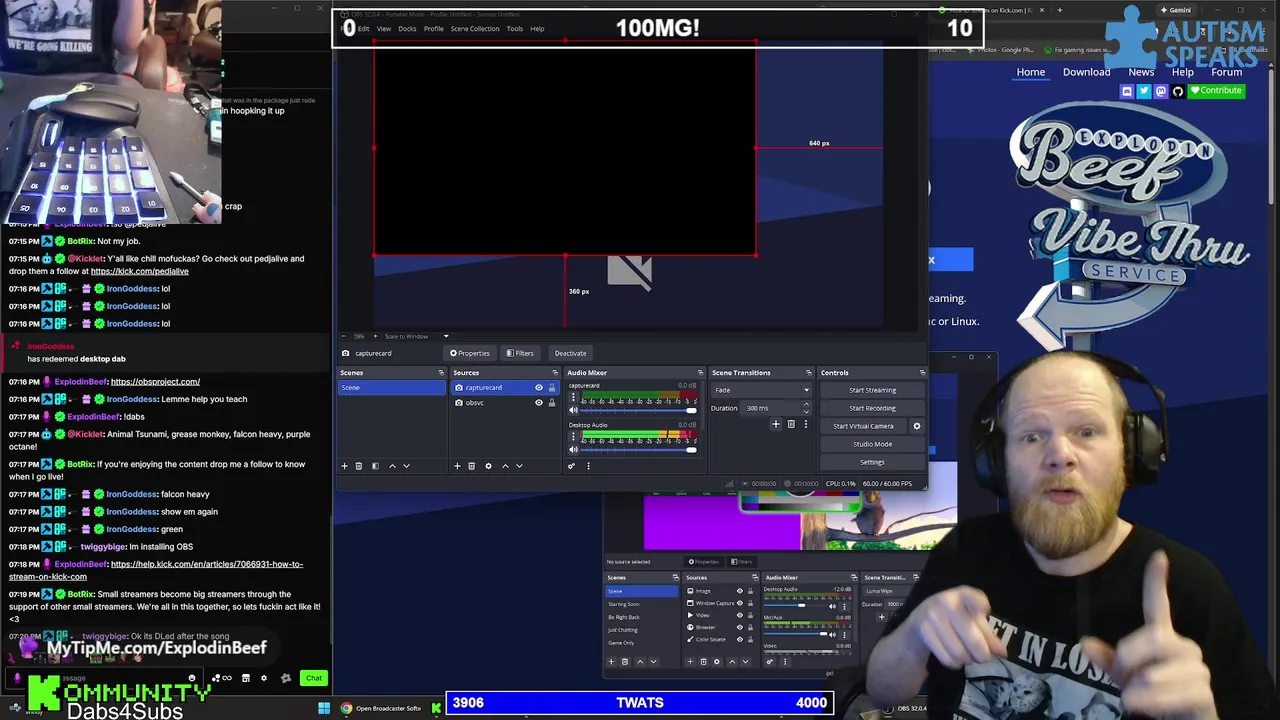Open scene filters icon in Scenes panel
The height and width of the screenshot is (720, 1280).
point(375,466)
